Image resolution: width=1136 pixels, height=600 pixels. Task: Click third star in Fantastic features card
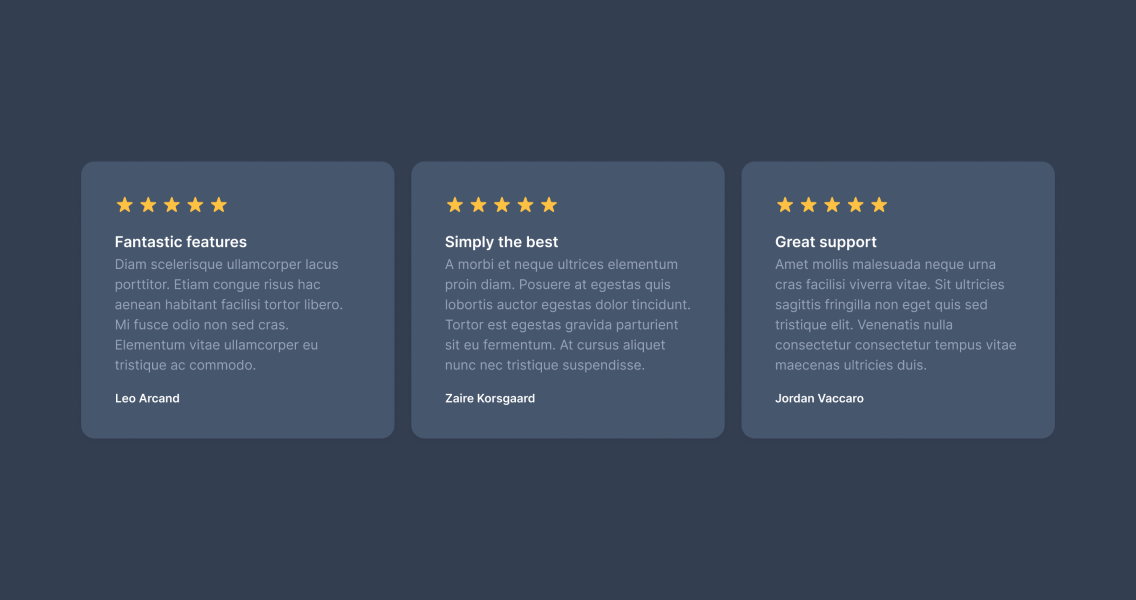pyautogui.click(x=172, y=205)
